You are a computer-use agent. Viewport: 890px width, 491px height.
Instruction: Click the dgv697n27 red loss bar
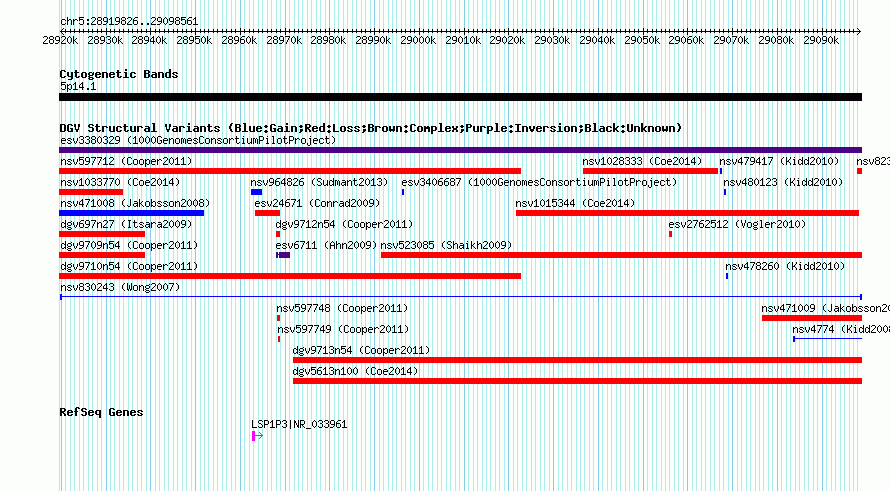[102, 234]
